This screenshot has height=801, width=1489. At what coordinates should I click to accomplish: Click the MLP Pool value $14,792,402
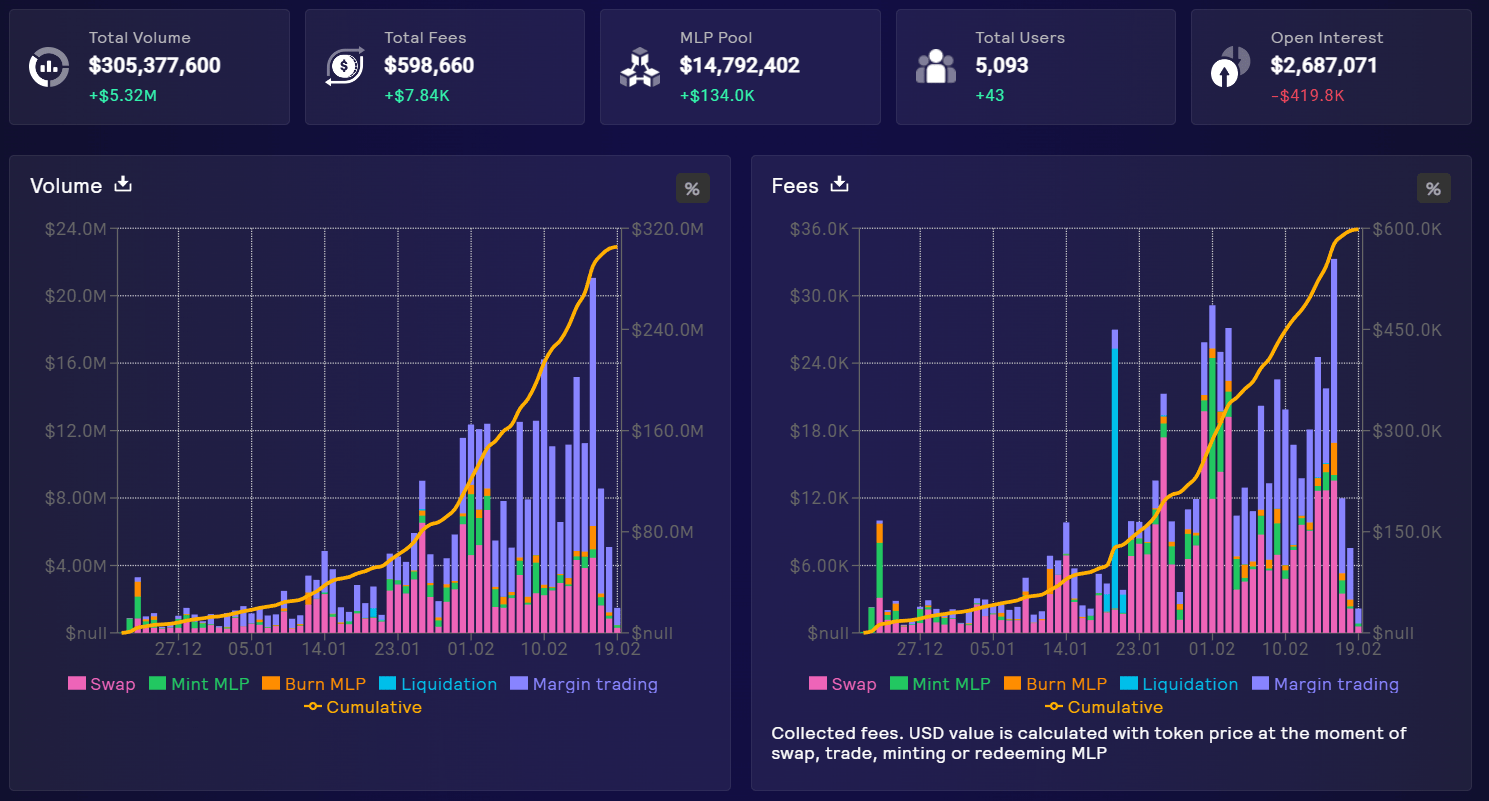coord(740,66)
